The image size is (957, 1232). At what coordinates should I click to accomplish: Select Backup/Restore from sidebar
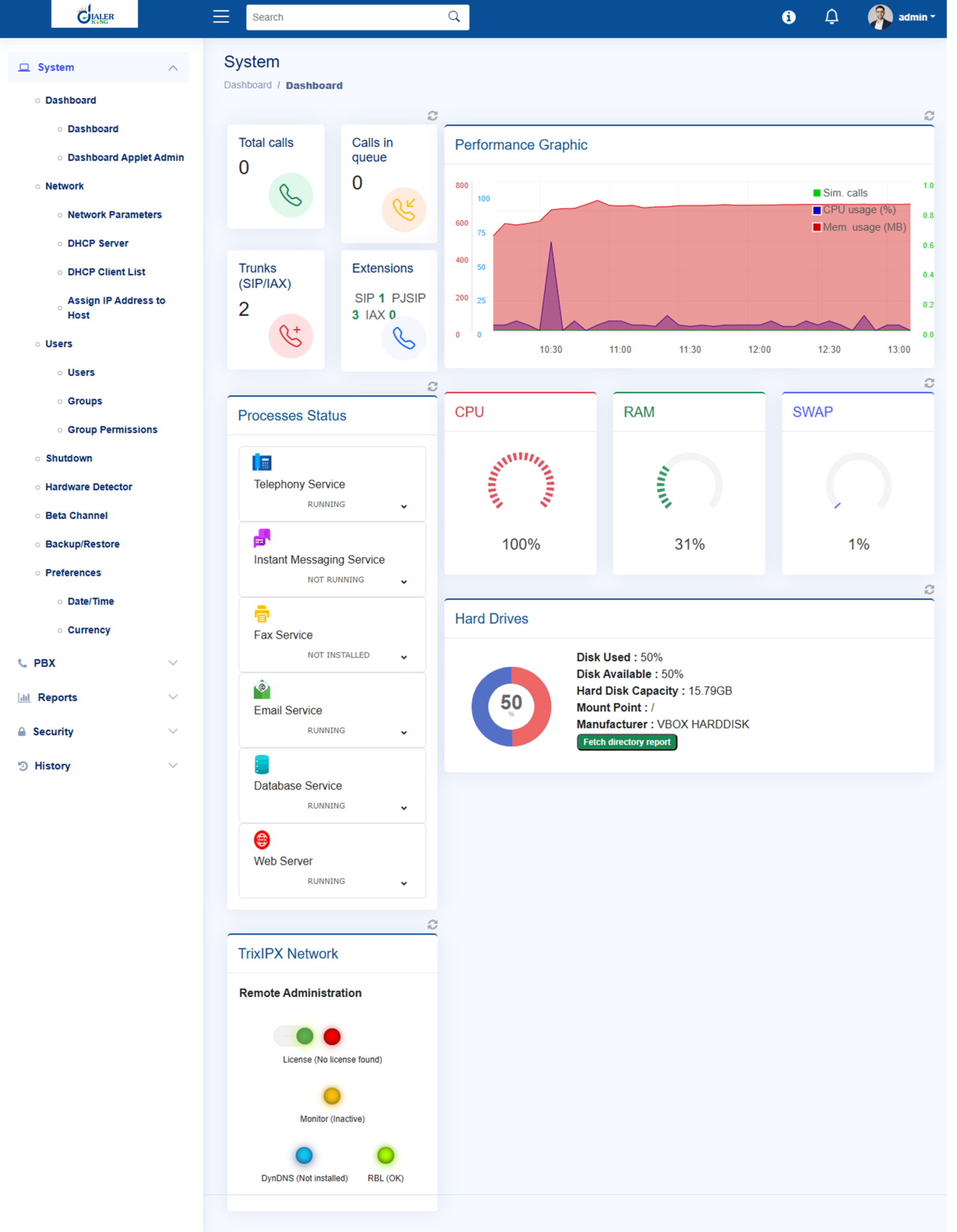click(x=82, y=544)
